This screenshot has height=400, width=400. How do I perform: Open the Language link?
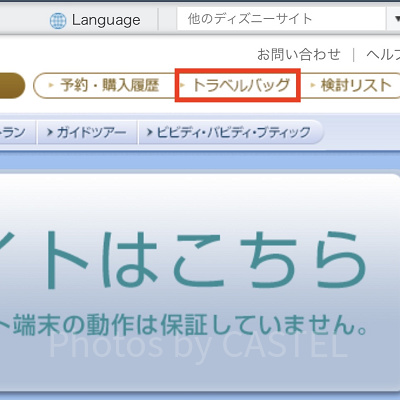pos(106,21)
